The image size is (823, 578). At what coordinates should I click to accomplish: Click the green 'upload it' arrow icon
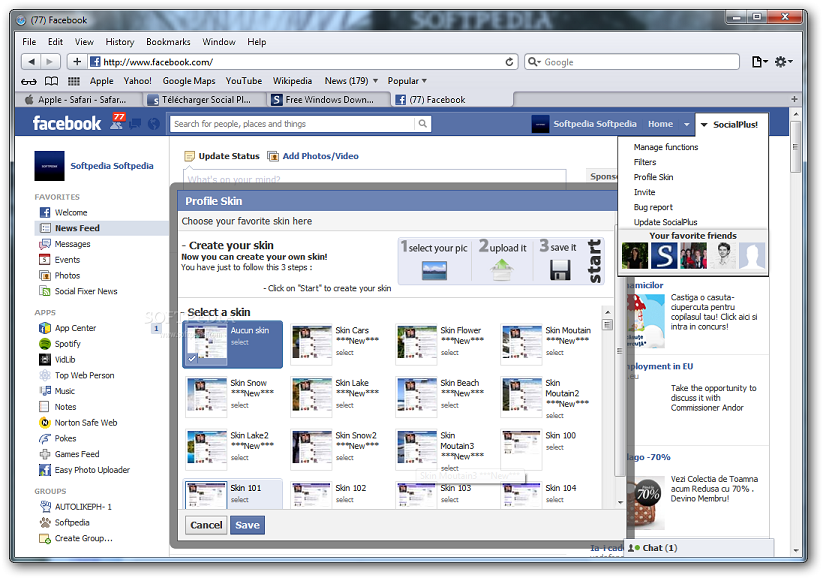pyautogui.click(x=501, y=270)
